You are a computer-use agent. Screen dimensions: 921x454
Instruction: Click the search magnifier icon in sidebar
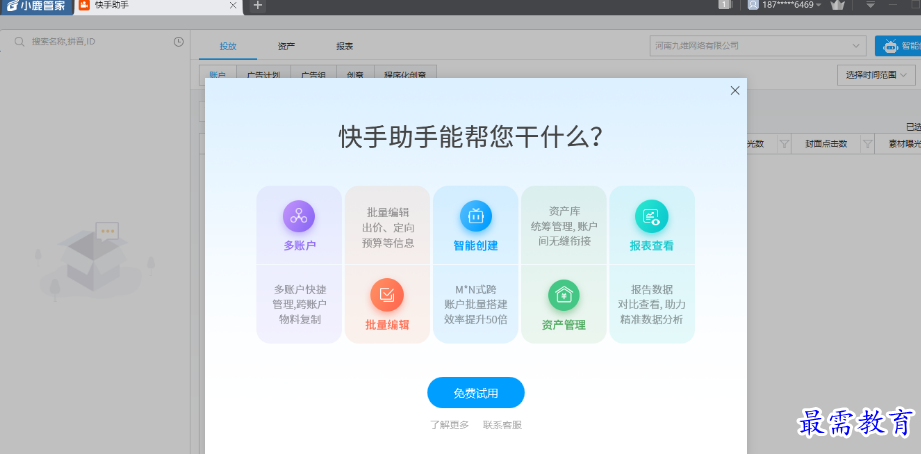(x=20, y=42)
